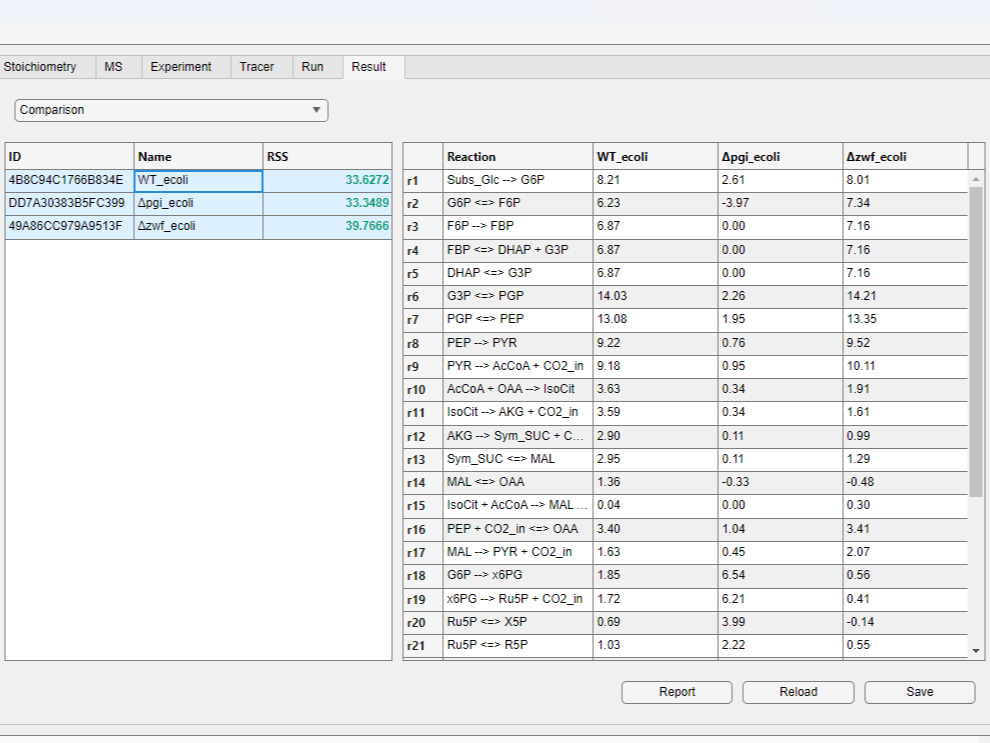This screenshot has width=990, height=743.
Task: Select the Tracer tab
Action: coord(259,66)
